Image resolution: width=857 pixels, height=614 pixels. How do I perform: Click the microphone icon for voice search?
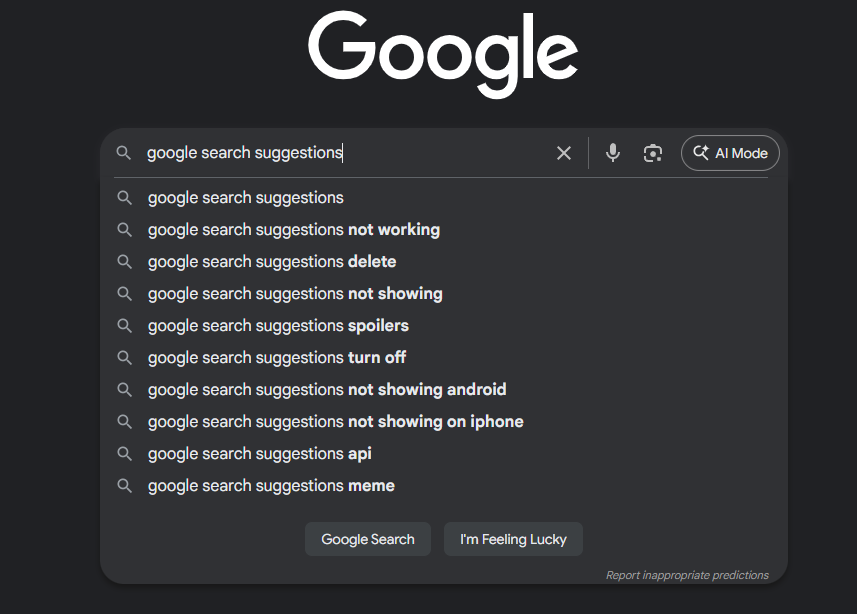(612, 152)
